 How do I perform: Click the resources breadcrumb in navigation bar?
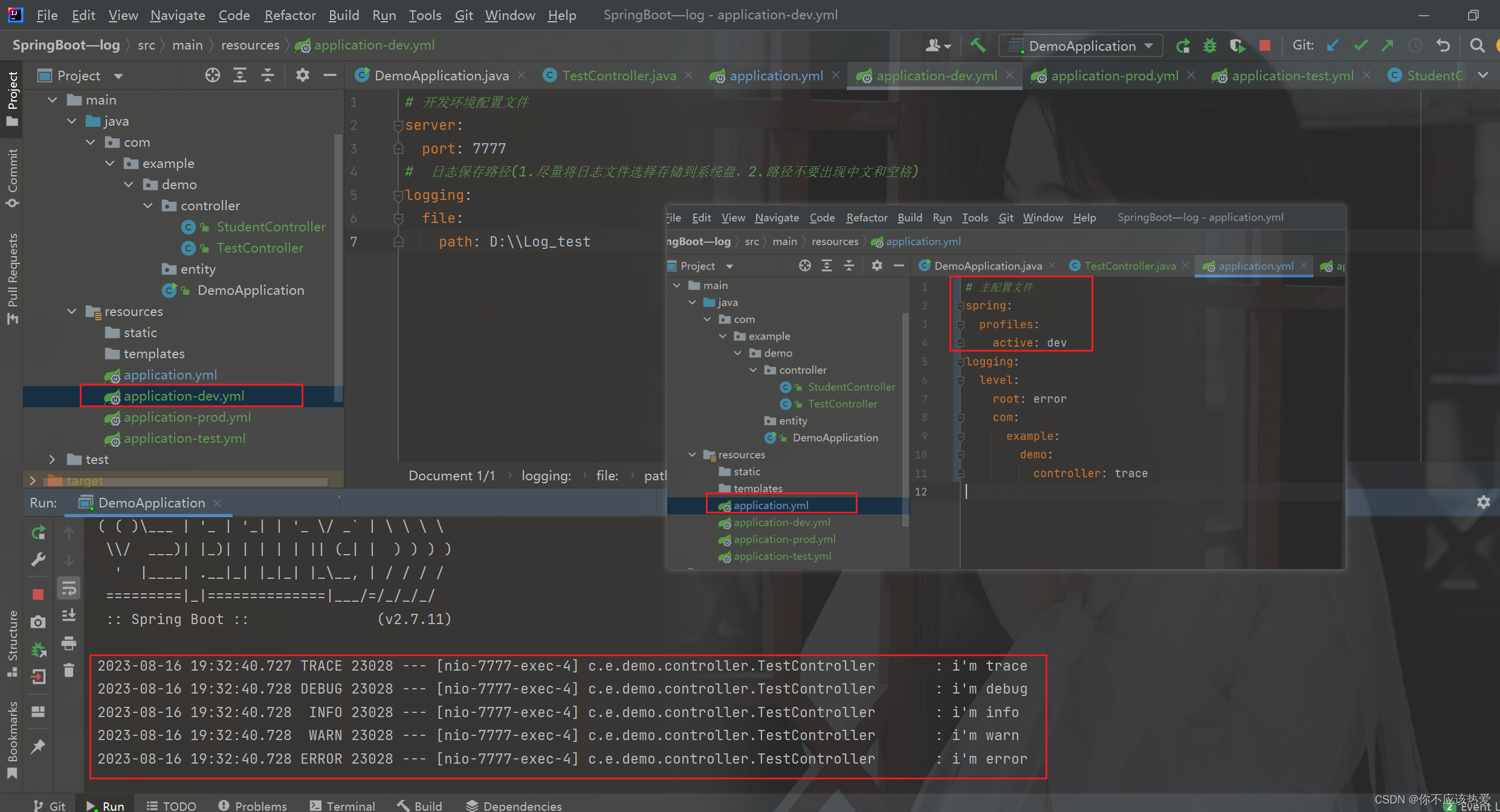pyautogui.click(x=250, y=45)
